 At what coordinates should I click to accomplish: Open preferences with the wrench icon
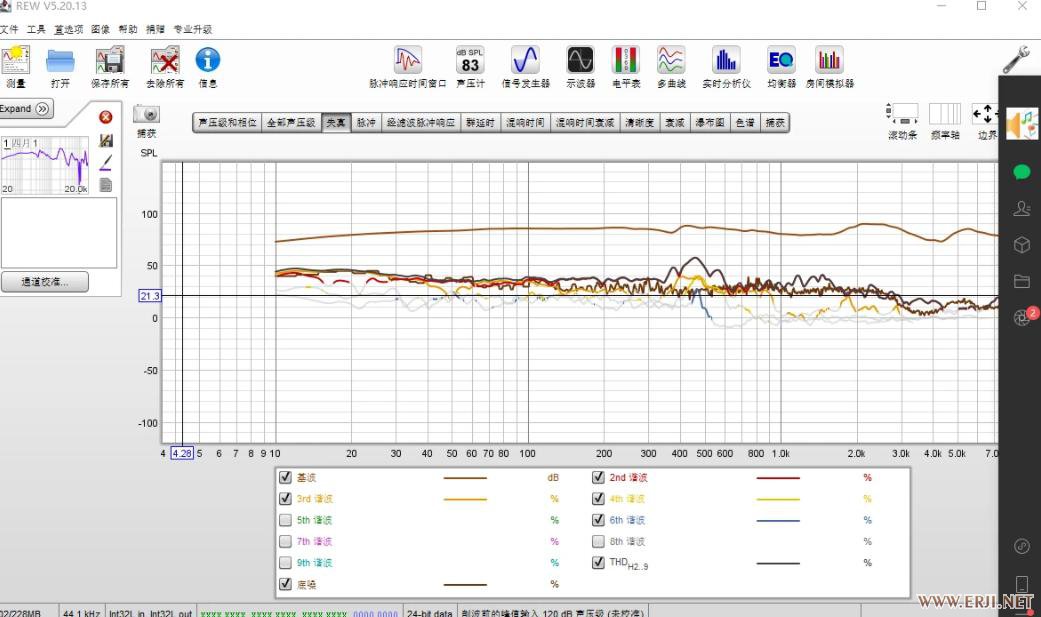tap(1016, 60)
